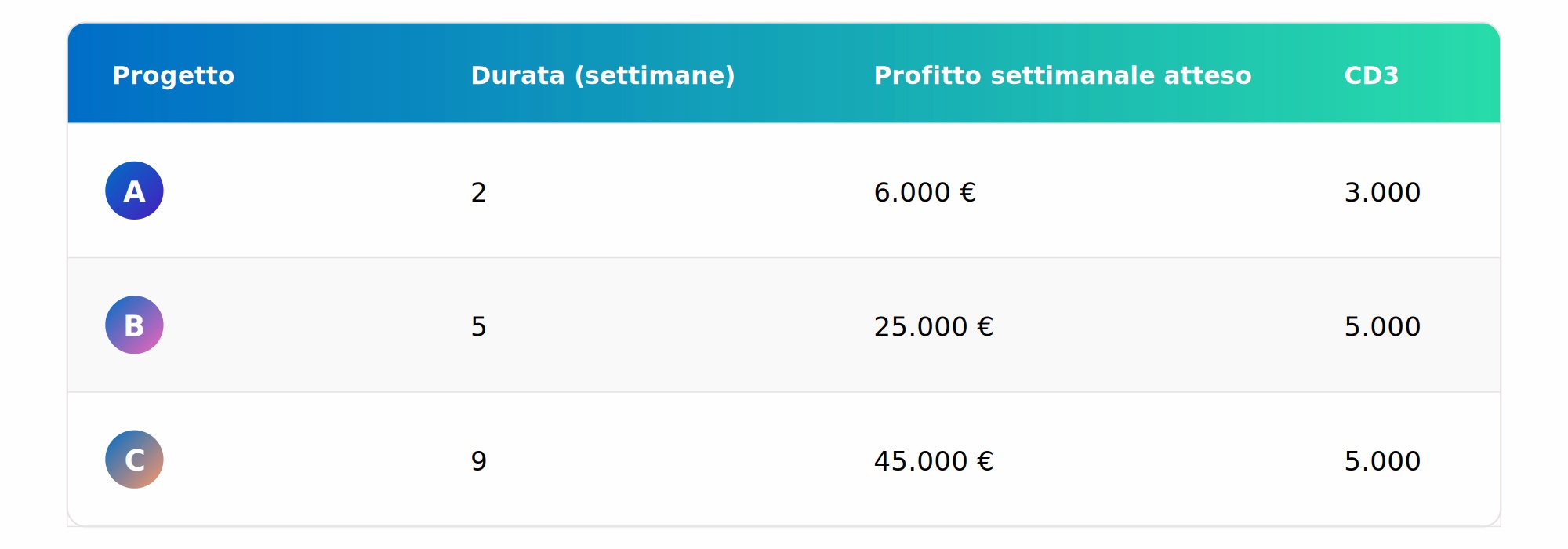
Task: Select project C's 5.000 CD3 value
Action: click(x=1382, y=461)
